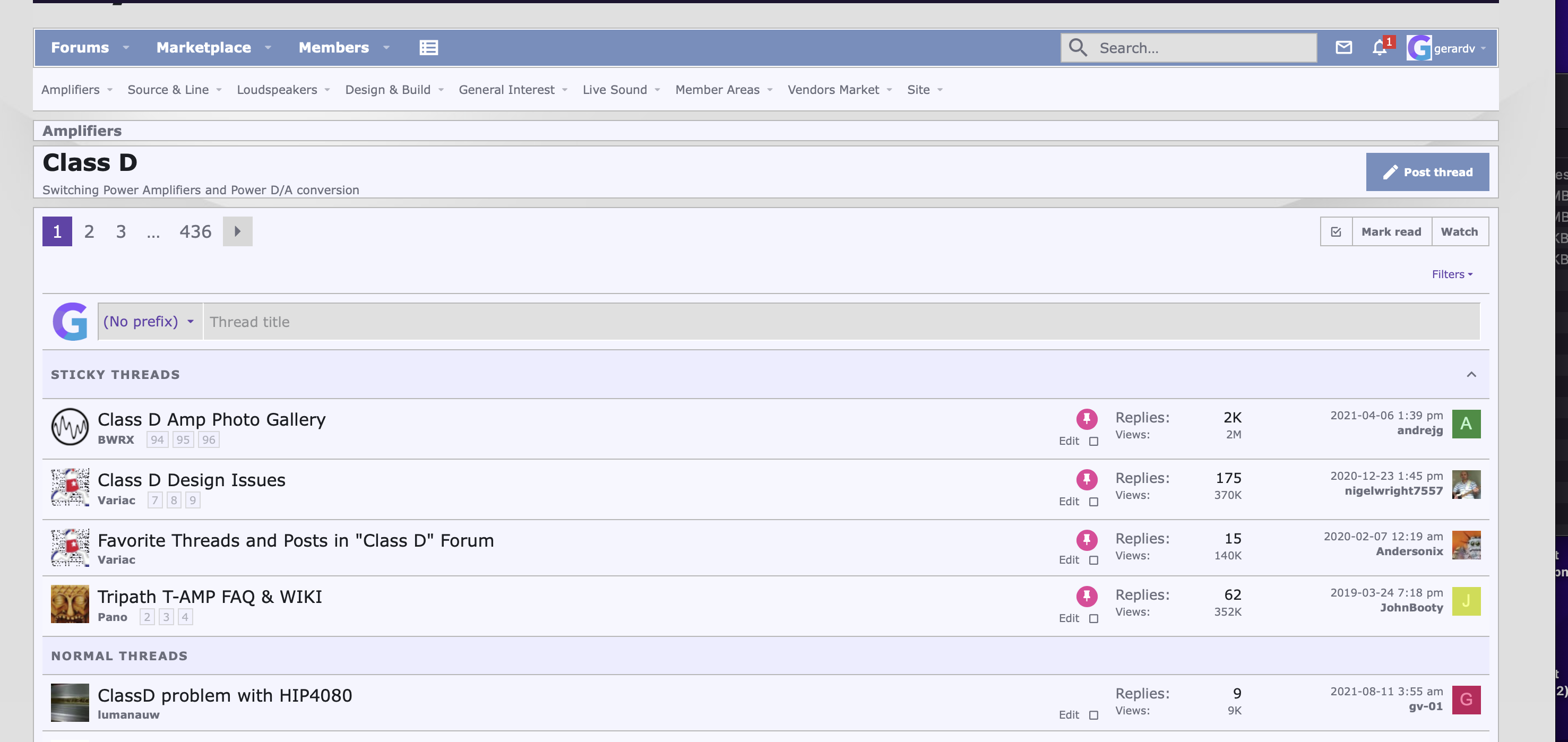Click Andersonix avatar image
The width and height of the screenshot is (1568, 742).
point(1466,545)
